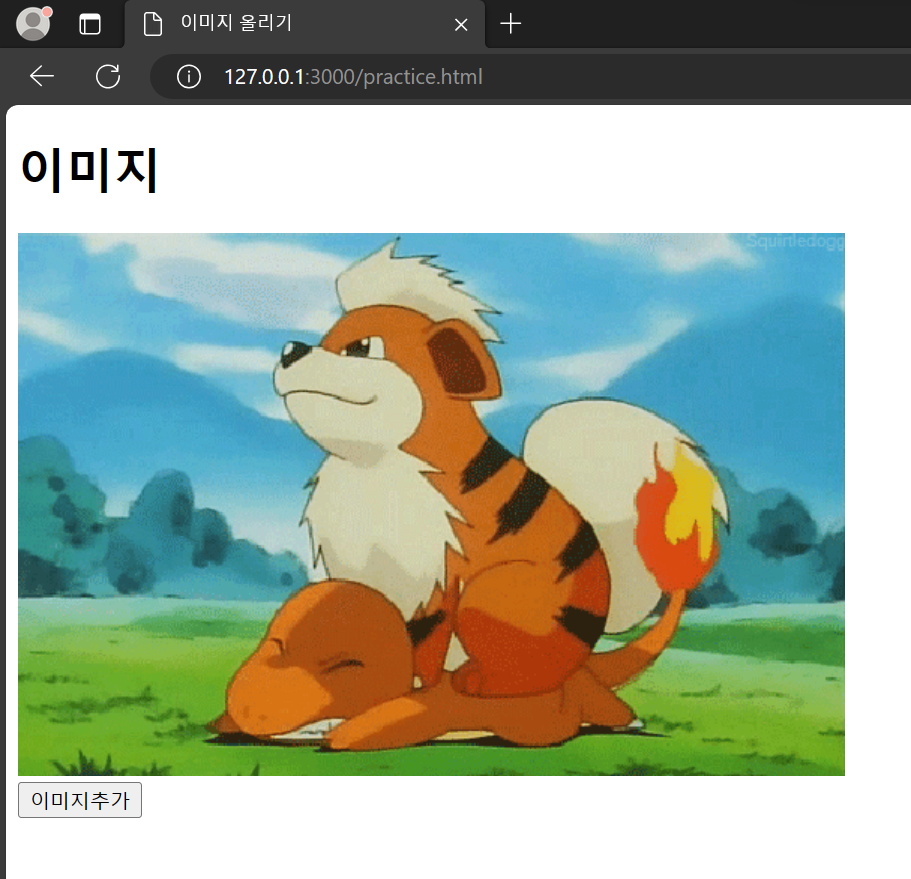Click the Growlithe and Charmander image

pos(431,504)
